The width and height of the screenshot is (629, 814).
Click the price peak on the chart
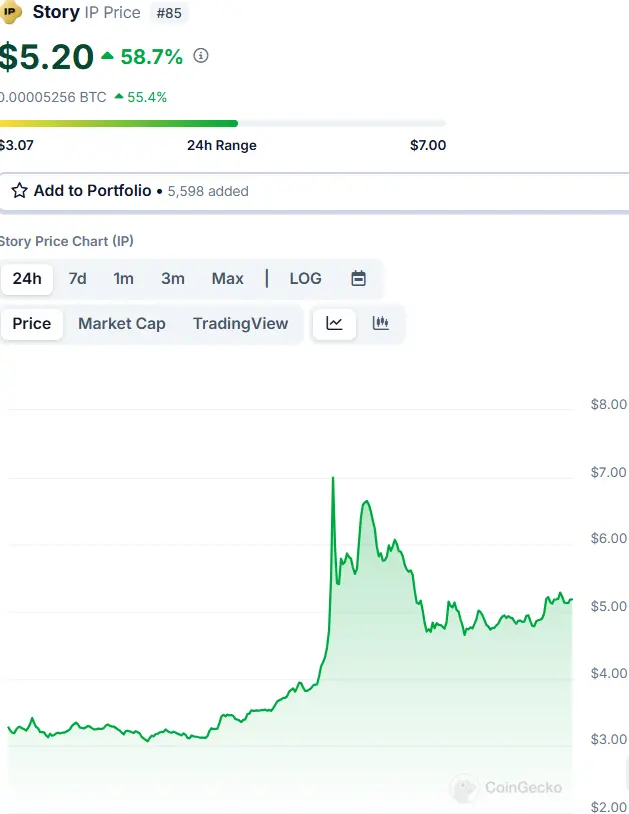pyautogui.click(x=333, y=479)
